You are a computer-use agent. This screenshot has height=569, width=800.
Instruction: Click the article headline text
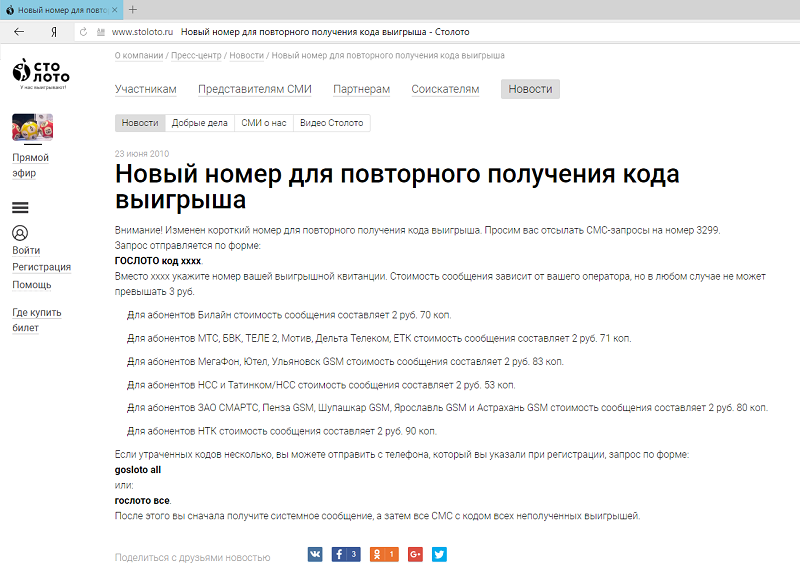pos(397,186)
